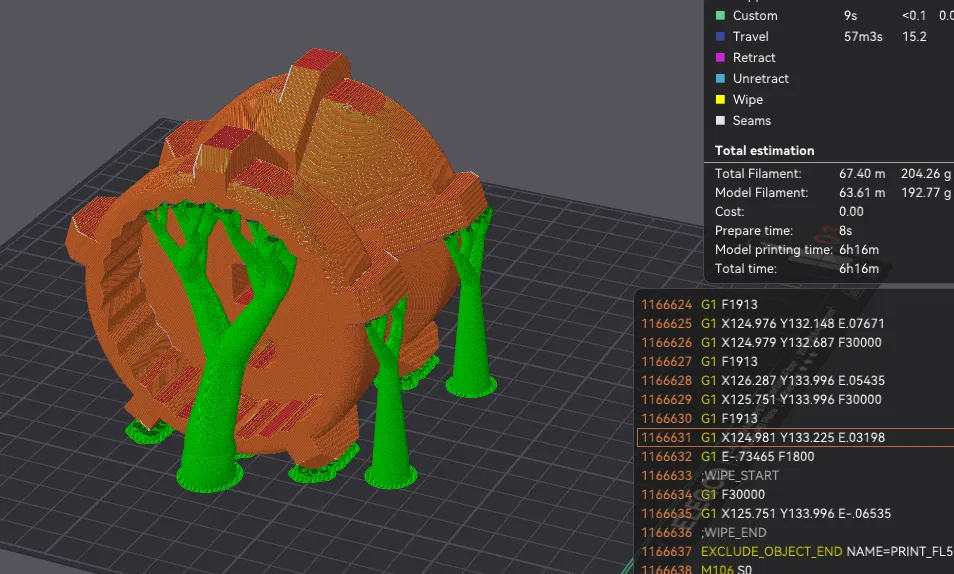Image resolution: width=954 pixels, height=574 pixels.
Task: Select G-code line 1166629
Action: (795, 399)
